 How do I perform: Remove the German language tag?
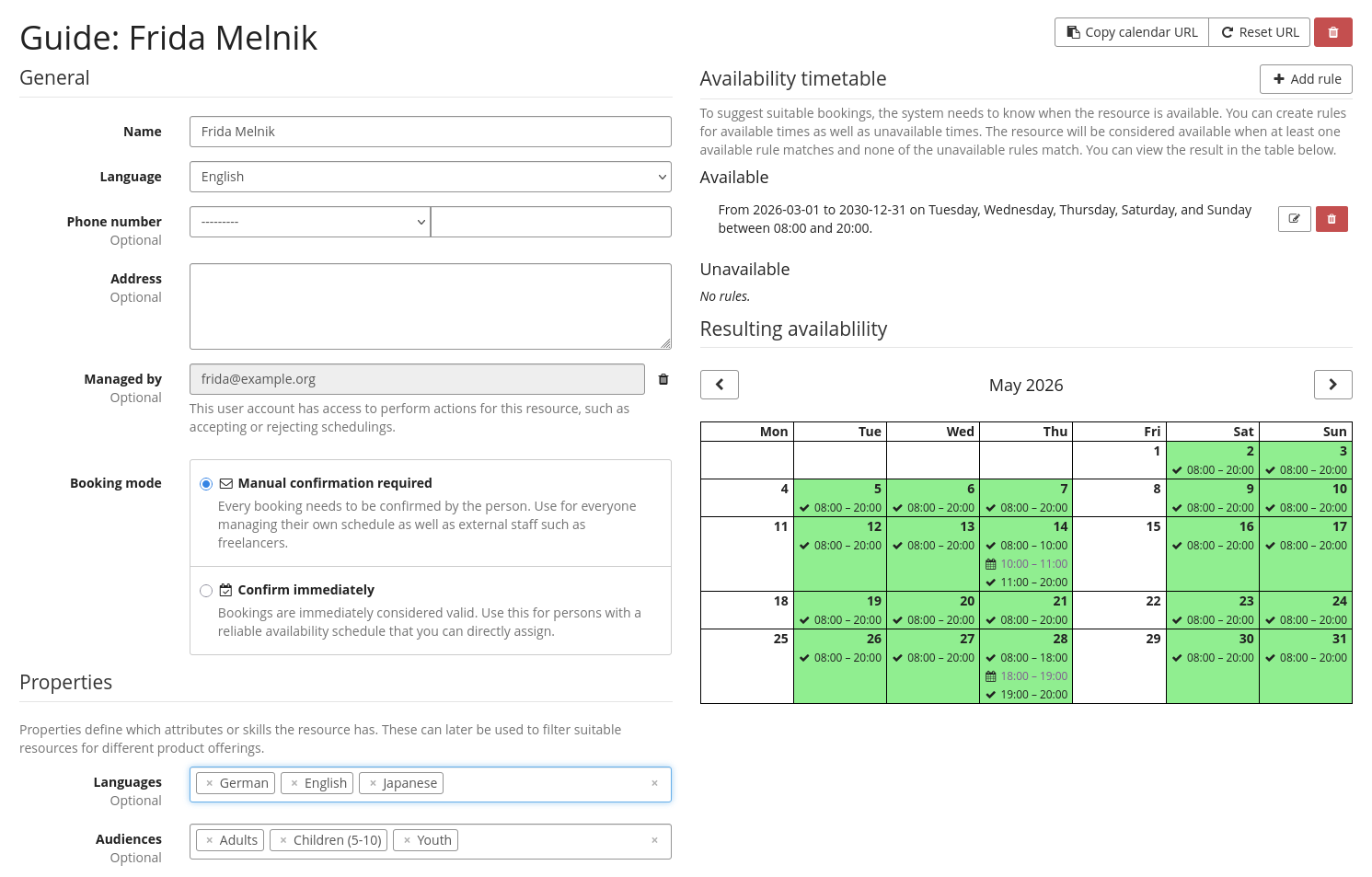tap(210, 783)
